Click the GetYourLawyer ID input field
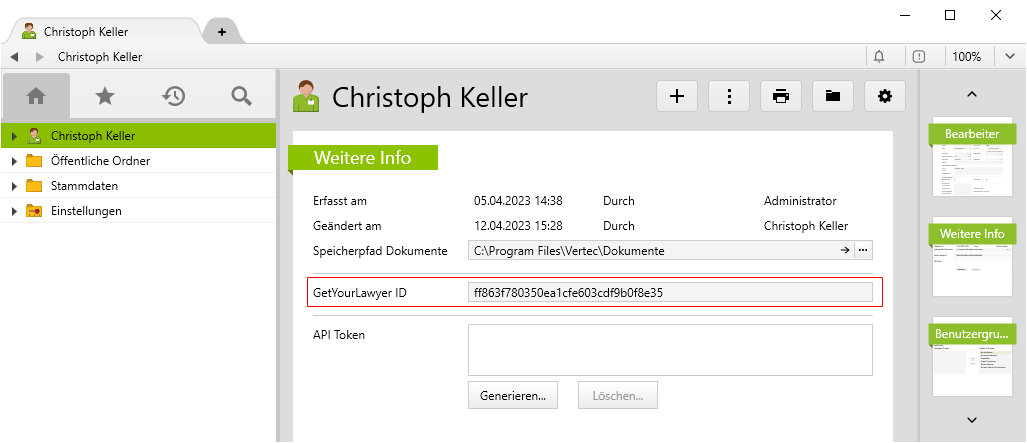 [670, 292]
